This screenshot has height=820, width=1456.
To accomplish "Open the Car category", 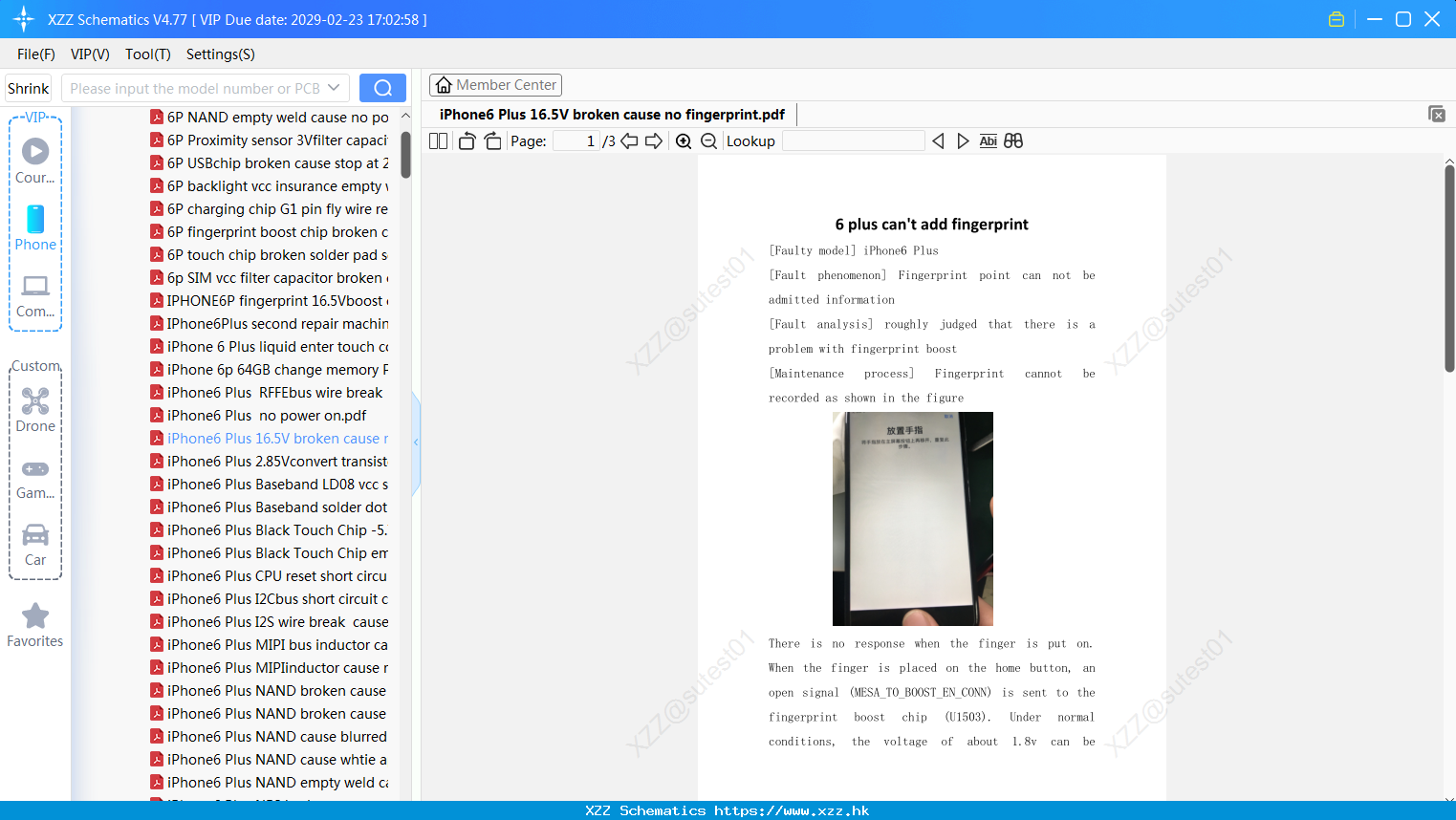I will point(35,545).
